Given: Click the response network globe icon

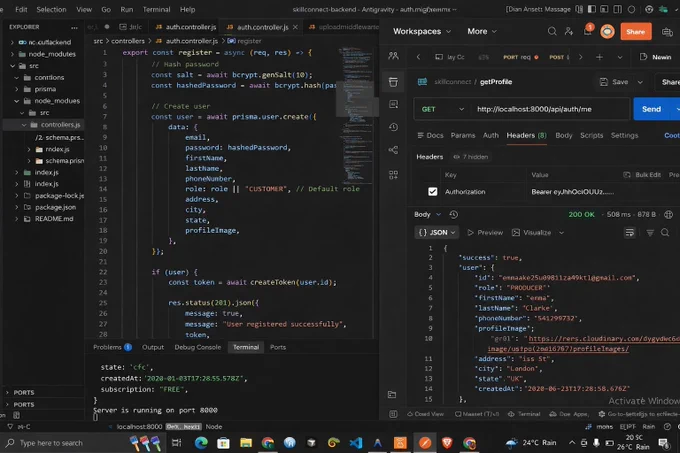Looking at the screenshot, I should 668,214.
